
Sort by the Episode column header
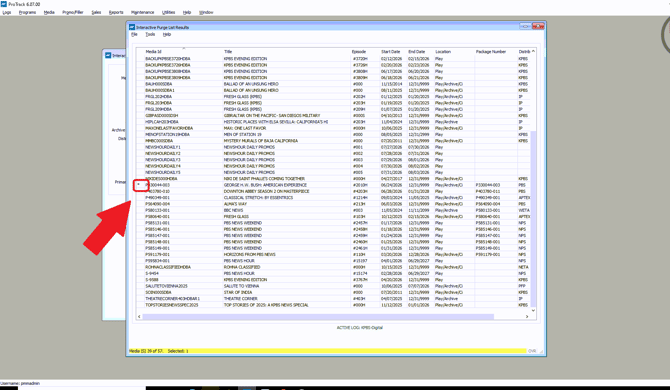(359, 51)
